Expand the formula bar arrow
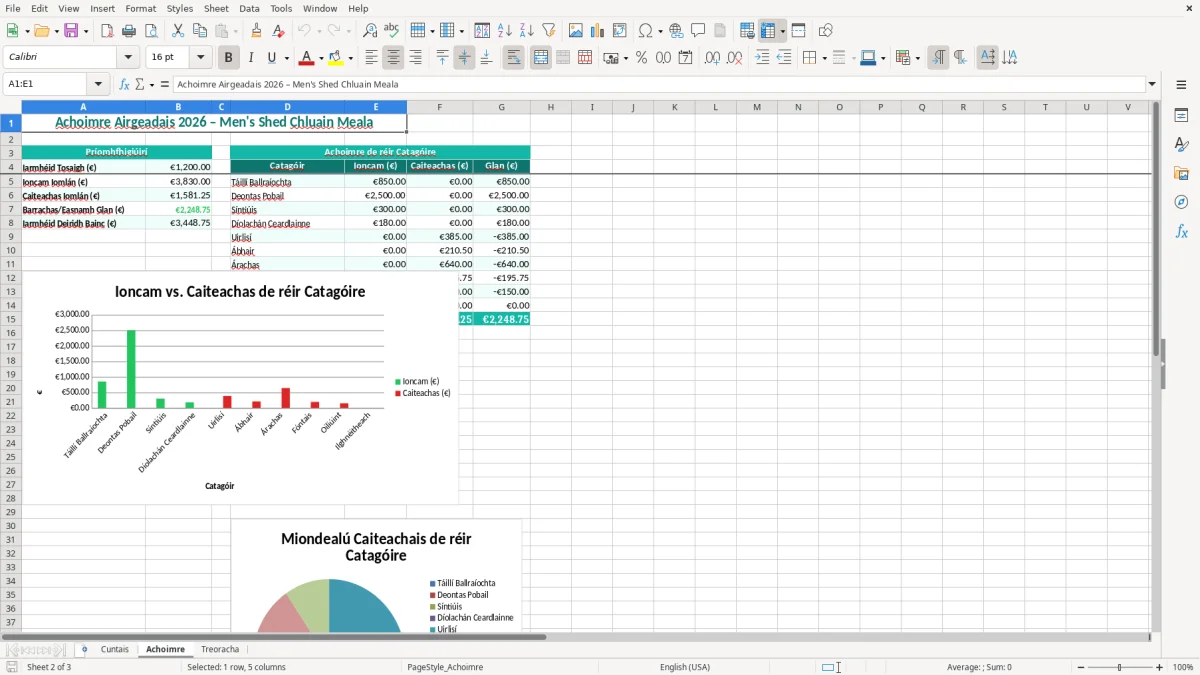 tap(1152, 85)
